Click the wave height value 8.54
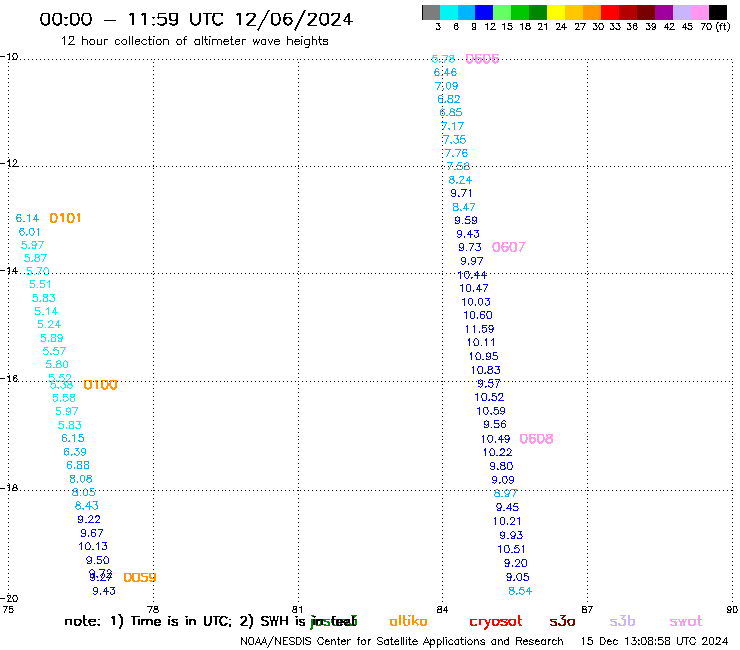The image size is (740, 650). pos(520,591)
